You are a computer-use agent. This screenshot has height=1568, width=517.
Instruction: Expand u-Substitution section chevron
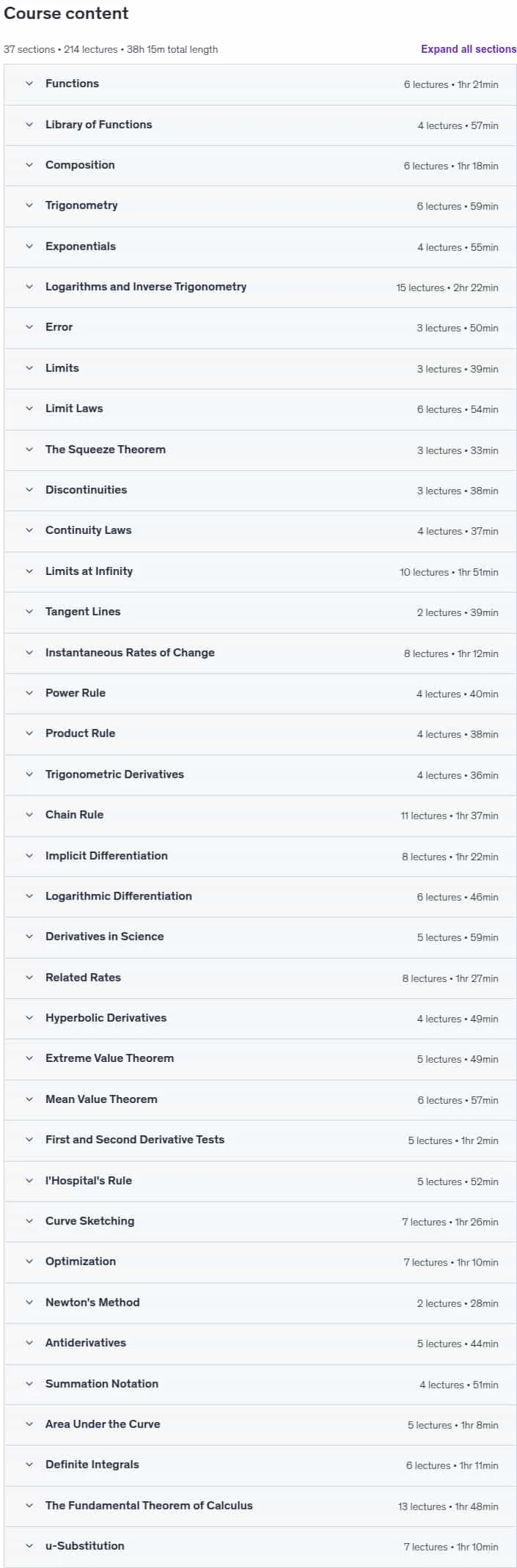click(x=29, y=1546)
